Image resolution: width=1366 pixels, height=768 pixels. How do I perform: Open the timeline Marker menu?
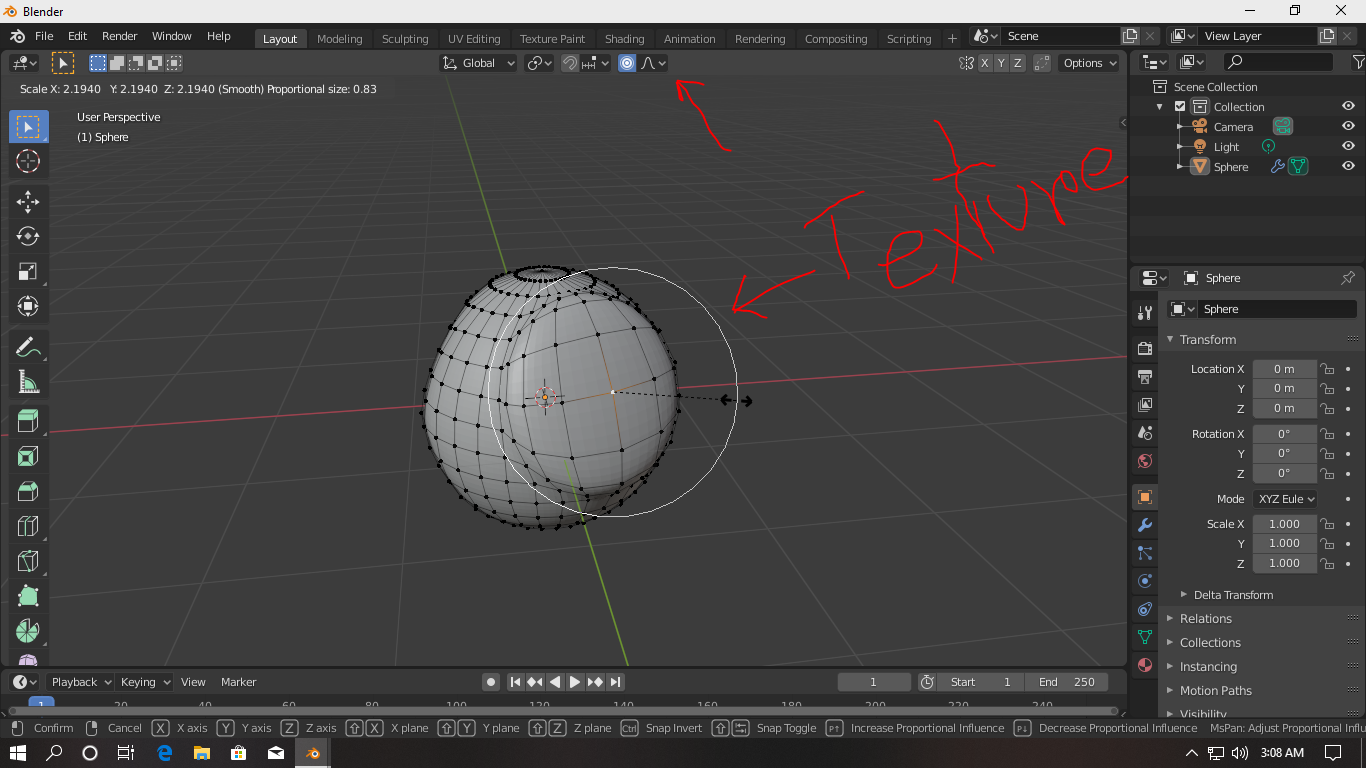[x=239, y=682]
